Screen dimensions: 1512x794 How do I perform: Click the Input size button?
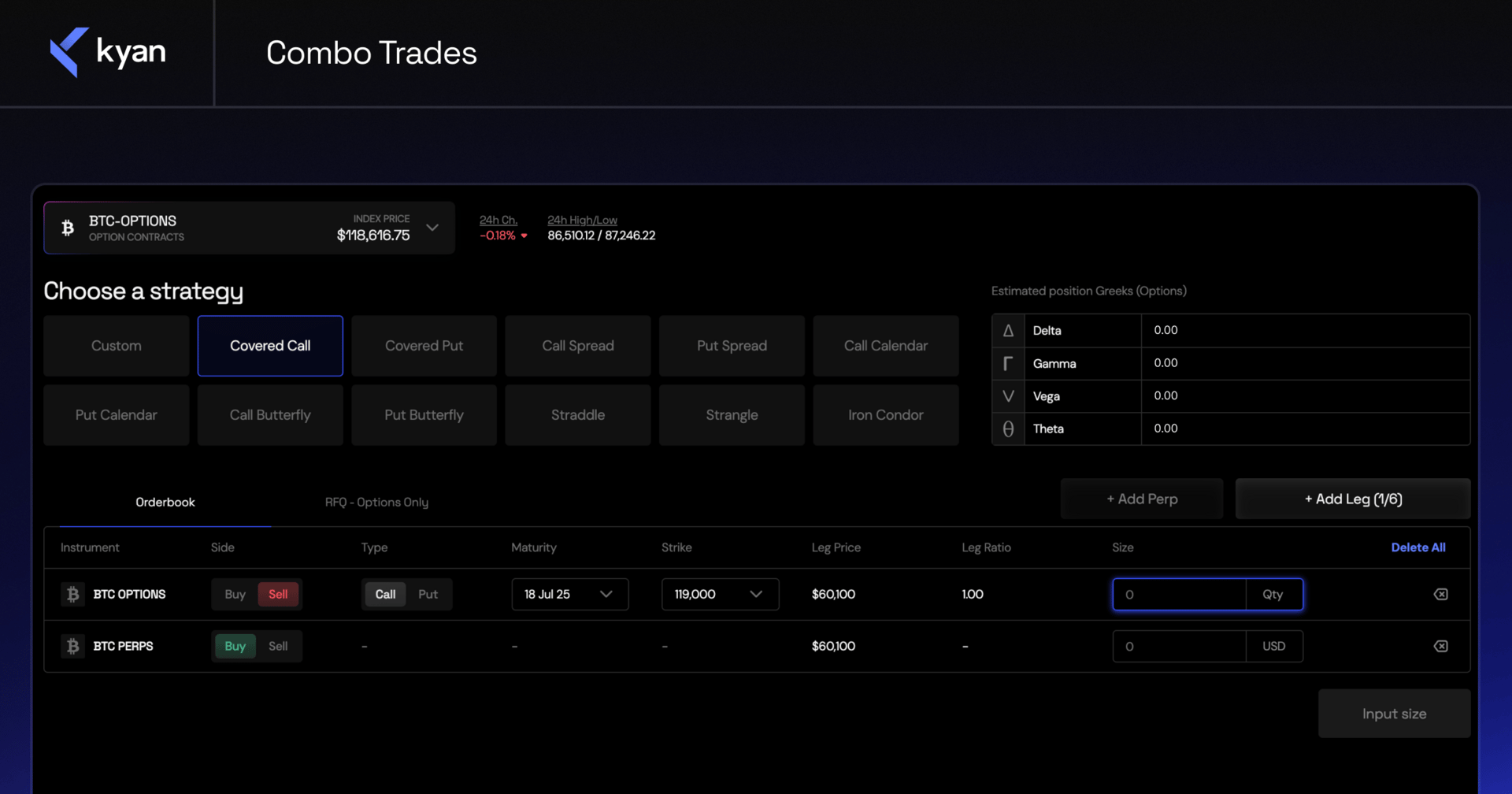tap(1395, 714)
